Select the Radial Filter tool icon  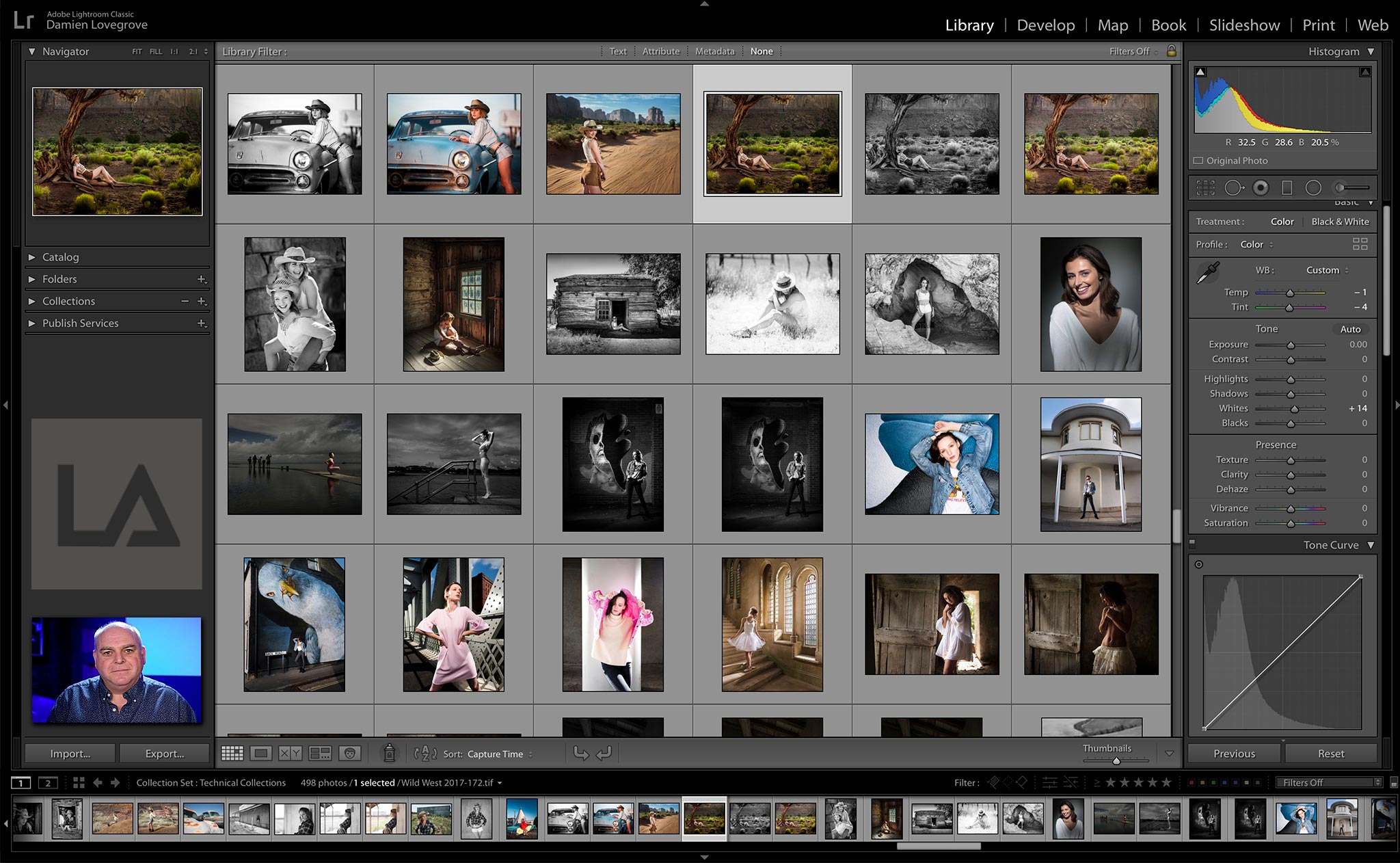(x=1313, y=187)
